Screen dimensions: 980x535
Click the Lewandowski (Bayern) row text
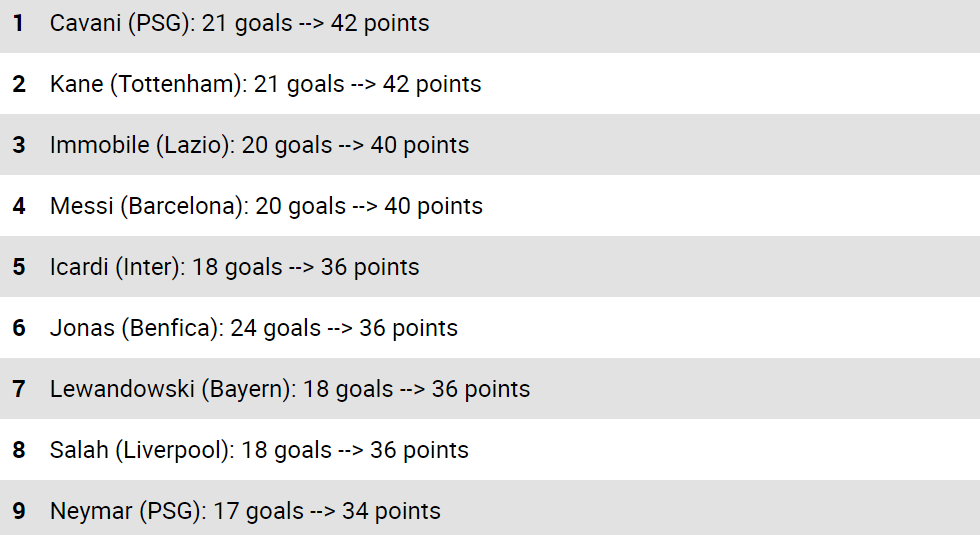click(290, 389)
